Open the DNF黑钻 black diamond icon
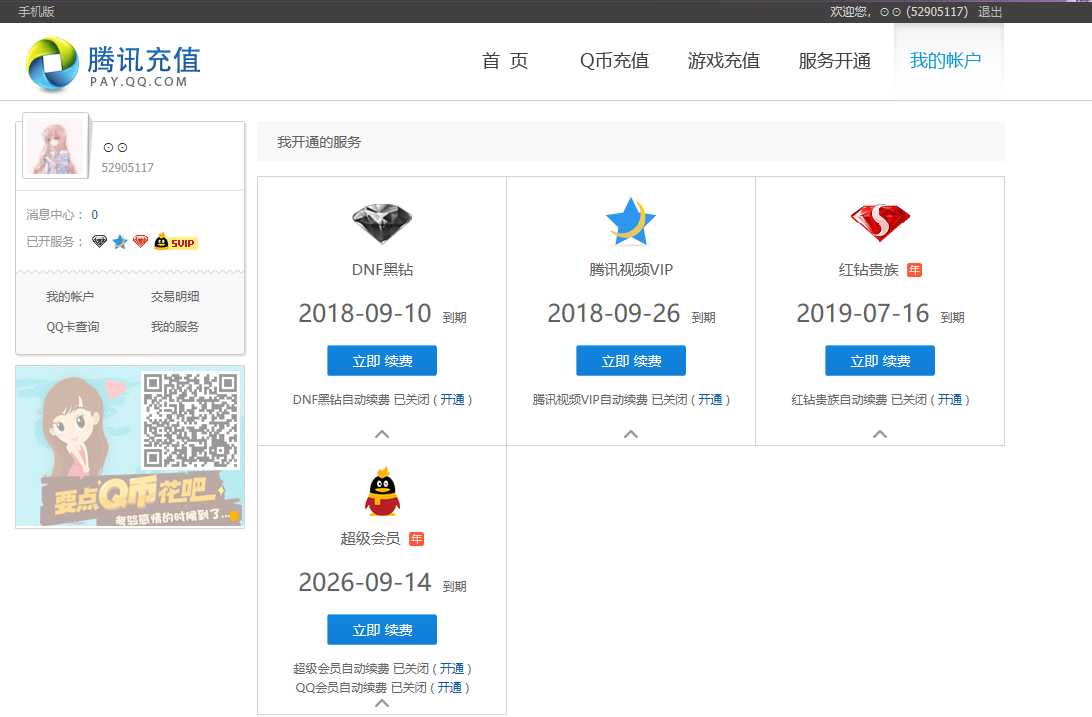Viewport: 1092px width, 717px height. click(x=382, y=223)
